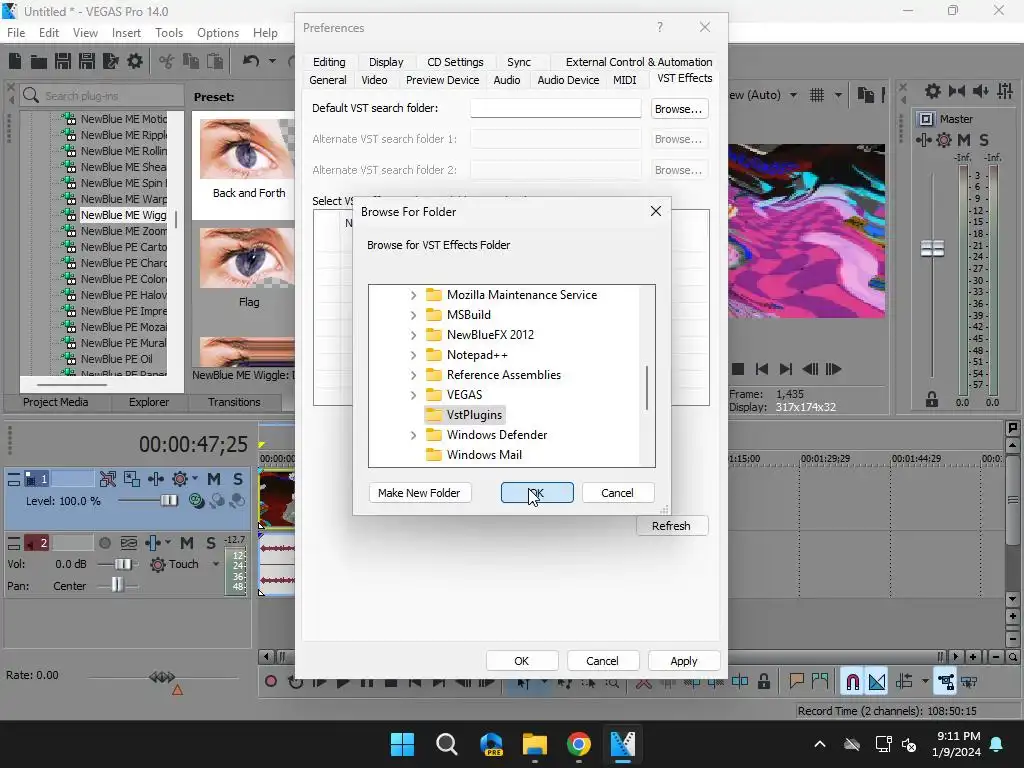Click Apply in Preferences dialog
The height and width of the screenshot is (768, 1024).
tap(684, 661)
